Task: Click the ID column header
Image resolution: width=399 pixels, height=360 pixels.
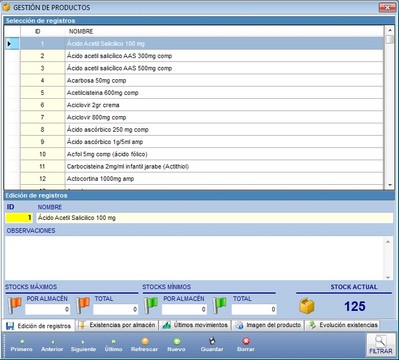Action: pyautogui.click(x=42, y=31)
